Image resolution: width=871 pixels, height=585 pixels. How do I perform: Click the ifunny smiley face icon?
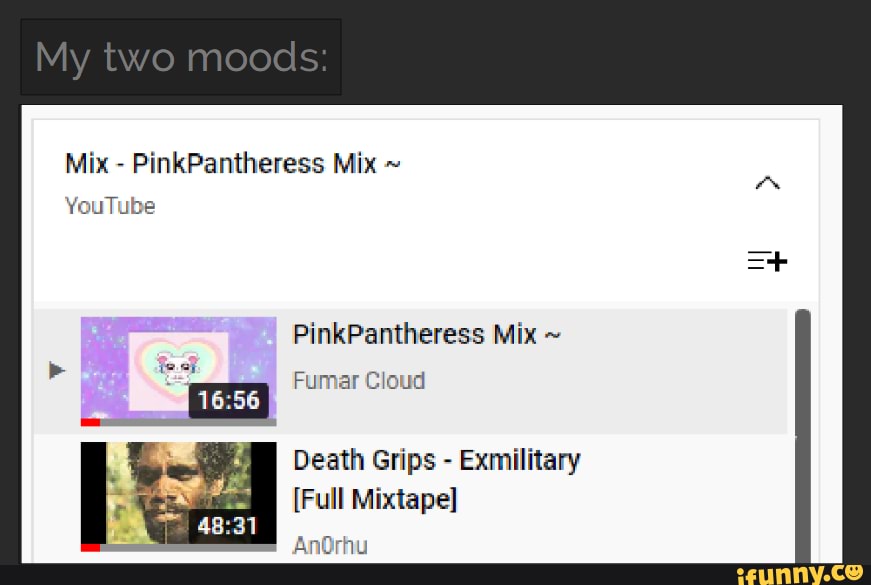pyautogui.click(x=853, y=572)
